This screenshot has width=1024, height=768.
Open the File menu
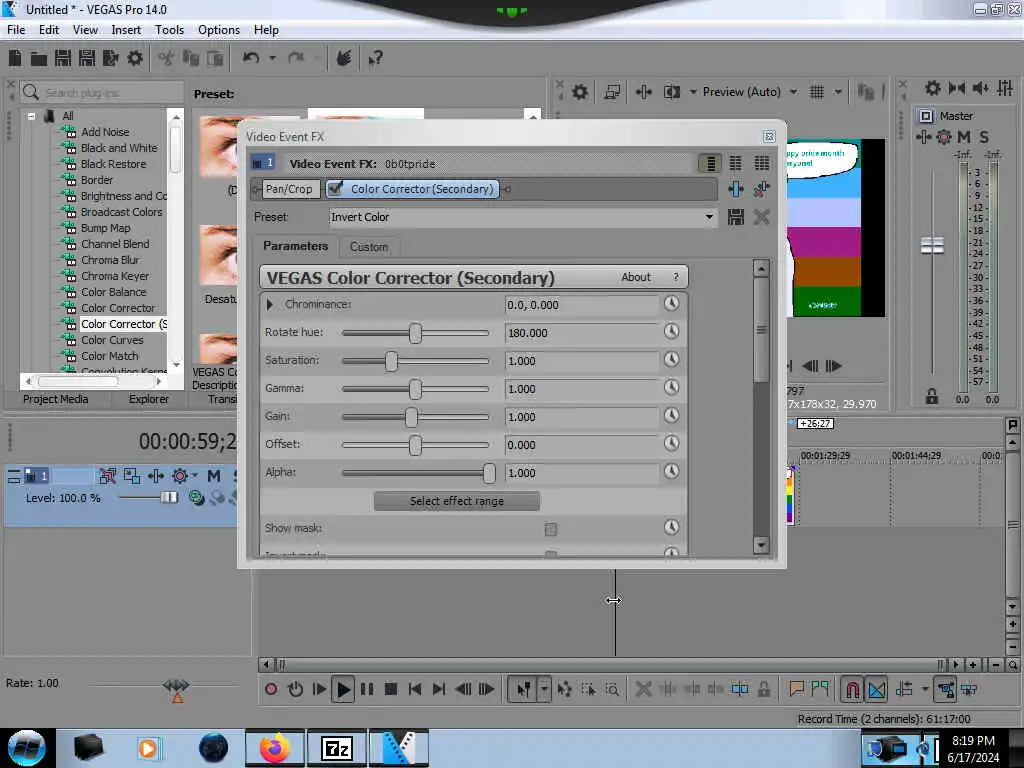point(16,30)
